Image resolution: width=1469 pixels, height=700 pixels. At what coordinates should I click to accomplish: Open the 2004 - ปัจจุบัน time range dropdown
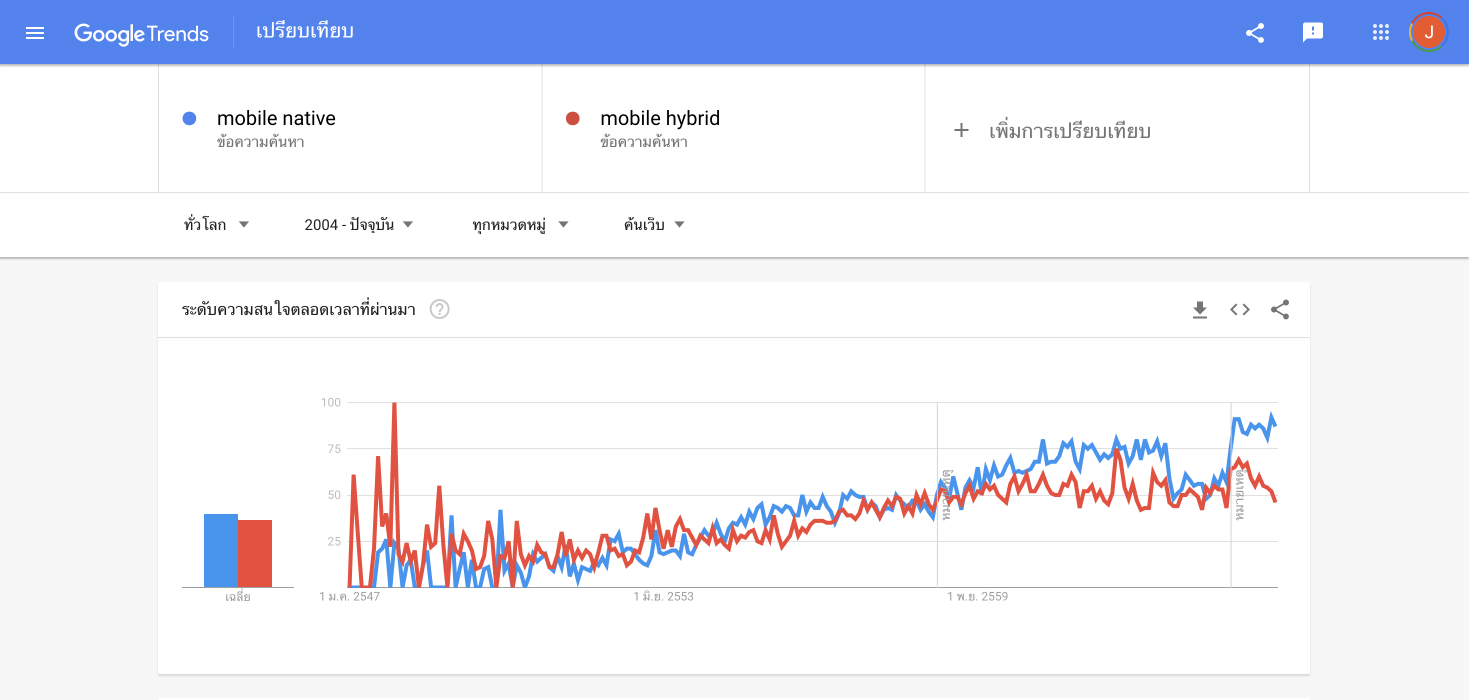point(359,225)
